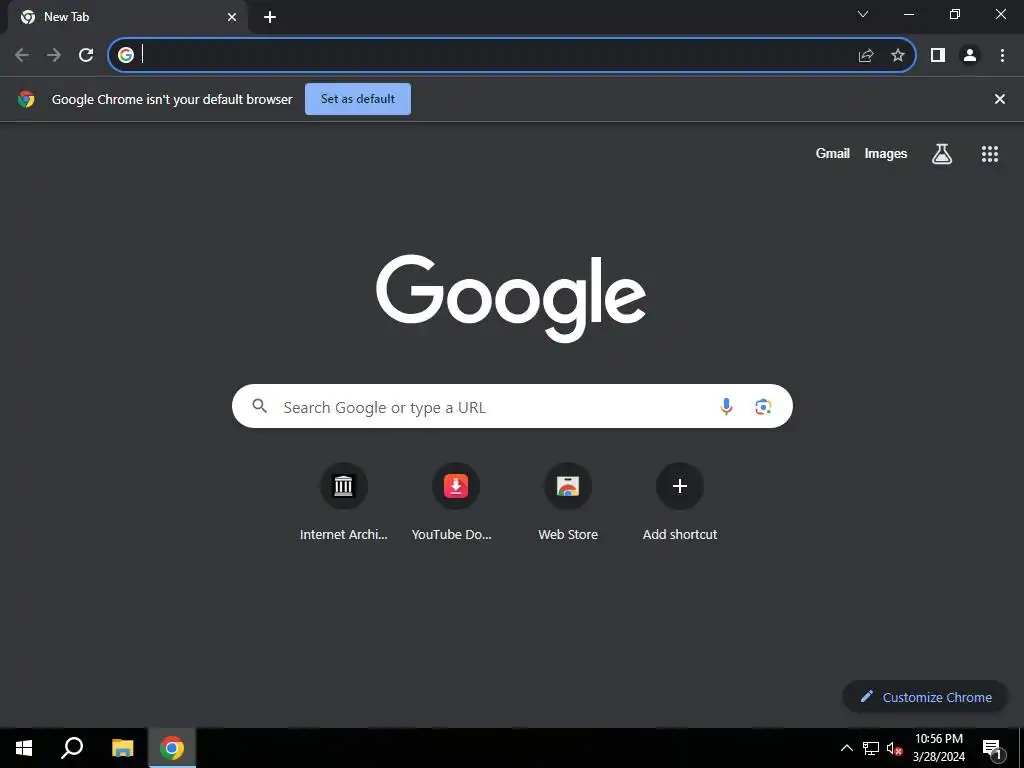The width and height of the screenshot is (1024, 768).
Task: Open Windows Start menu
Action: click(24, 748)
